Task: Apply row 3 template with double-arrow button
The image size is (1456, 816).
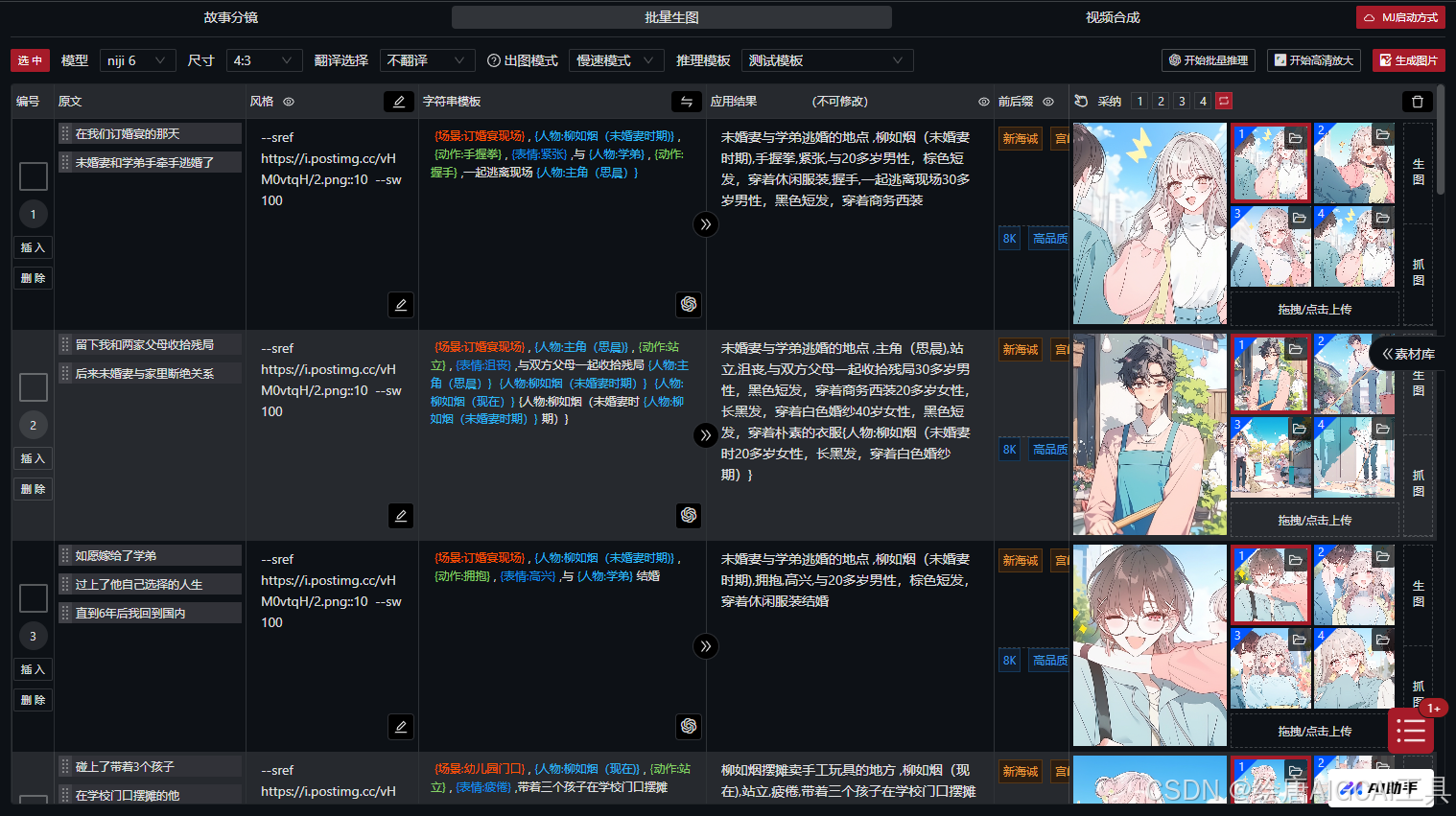Action: click(706, 646)
